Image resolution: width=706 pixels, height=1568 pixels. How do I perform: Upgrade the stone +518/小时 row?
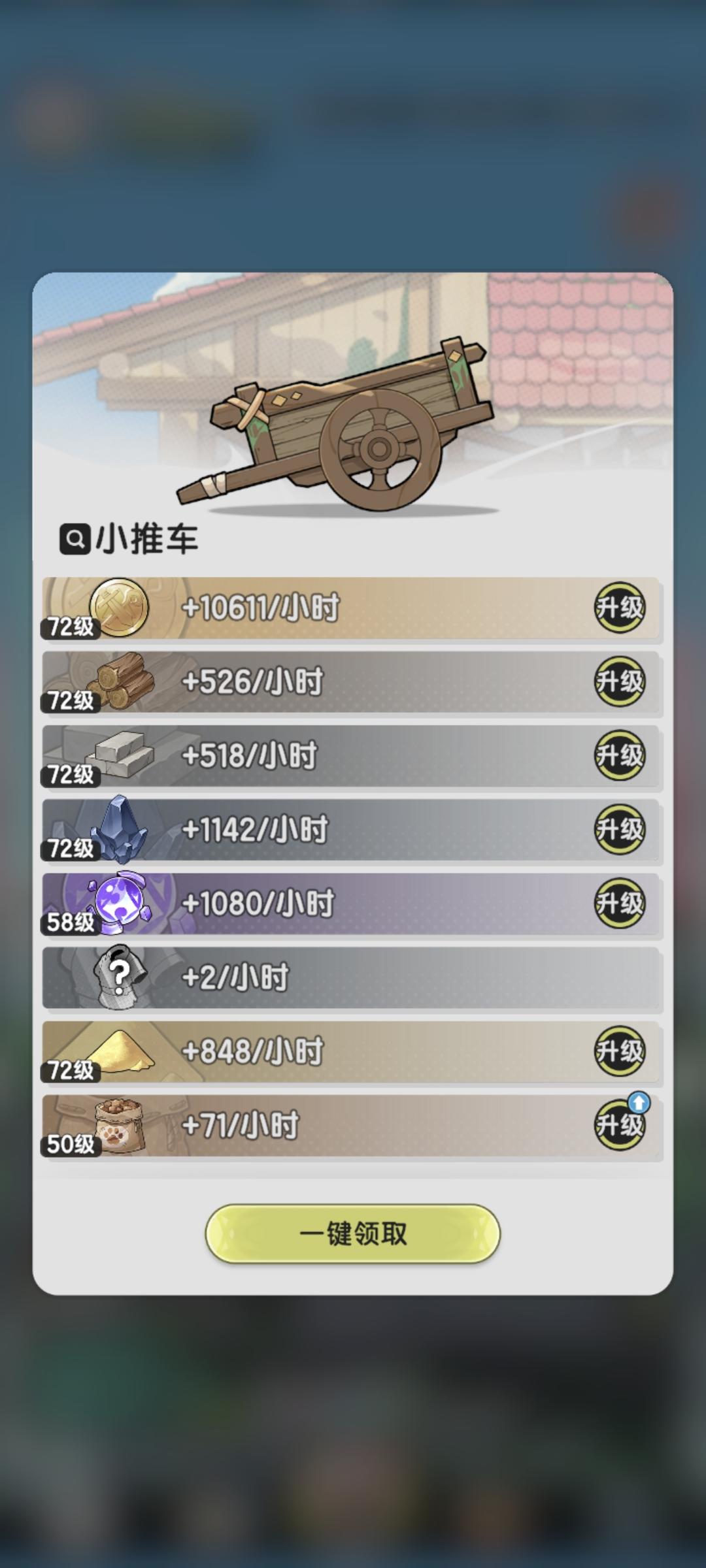[x=620, y=755]
